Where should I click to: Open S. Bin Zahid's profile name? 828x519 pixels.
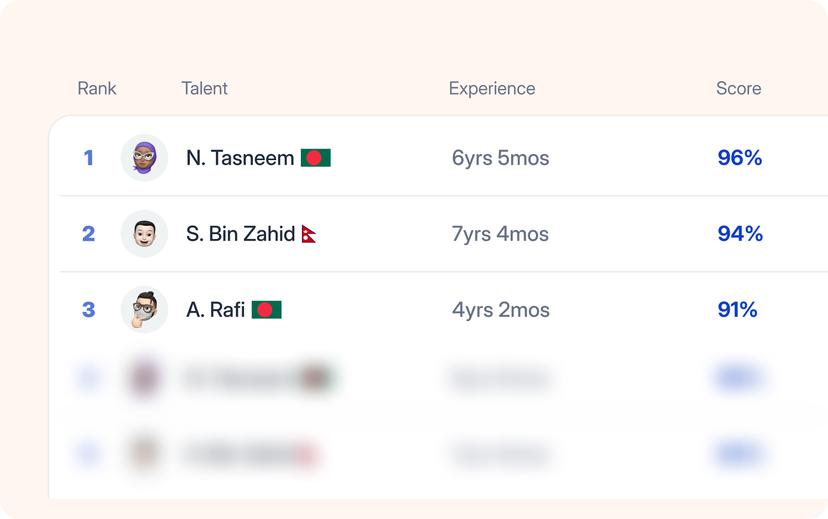tap(240, 234)
